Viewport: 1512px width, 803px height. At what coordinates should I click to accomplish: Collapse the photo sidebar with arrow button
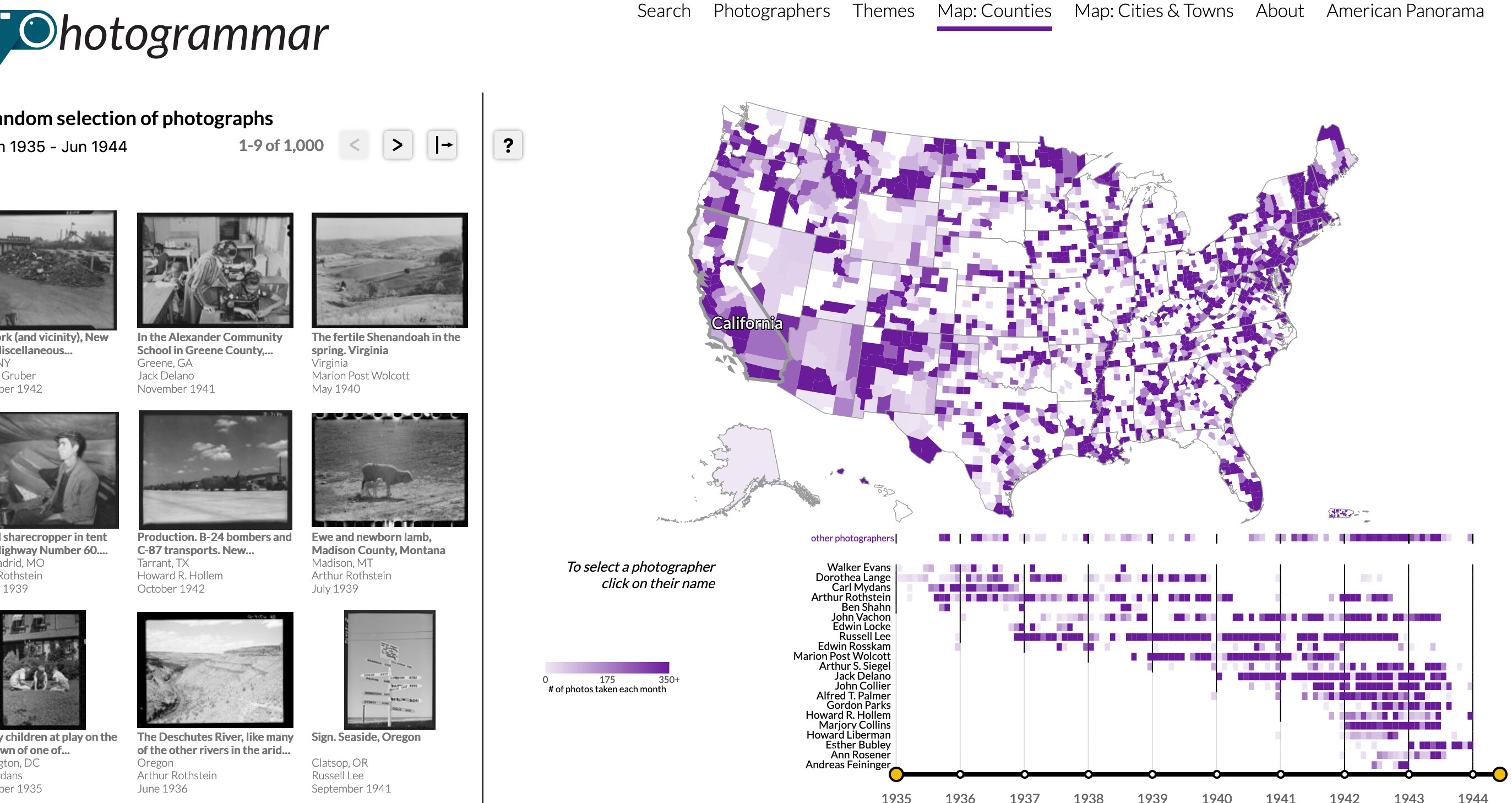point(442,145)
